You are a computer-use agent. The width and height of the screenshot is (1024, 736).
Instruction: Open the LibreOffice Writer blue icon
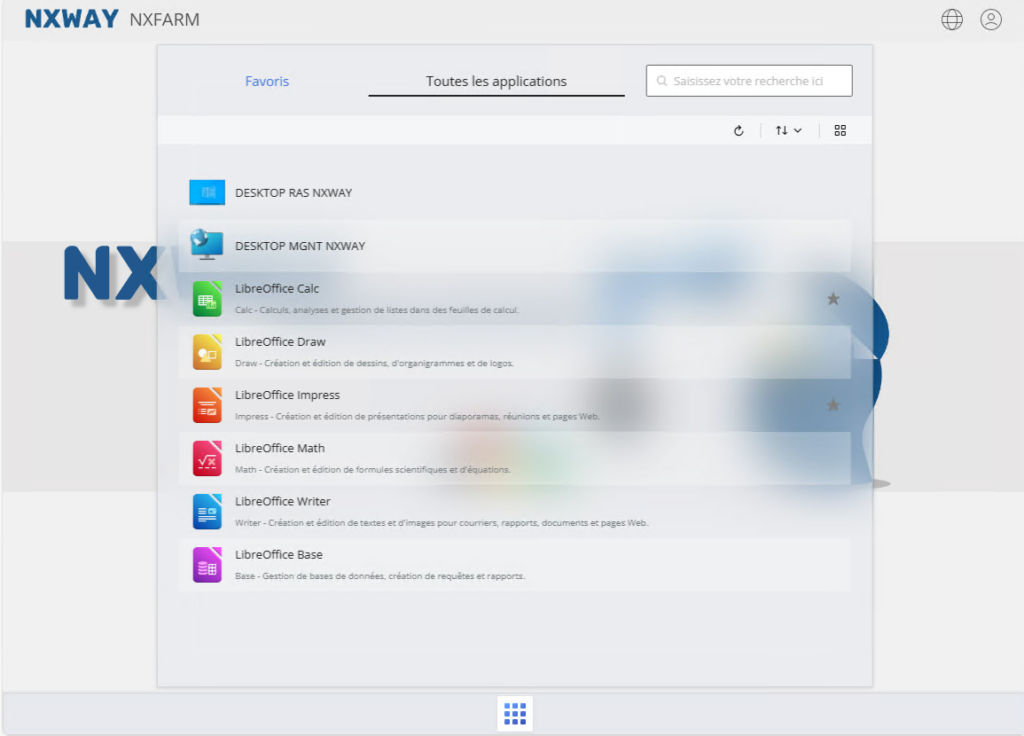coord(207,511)
